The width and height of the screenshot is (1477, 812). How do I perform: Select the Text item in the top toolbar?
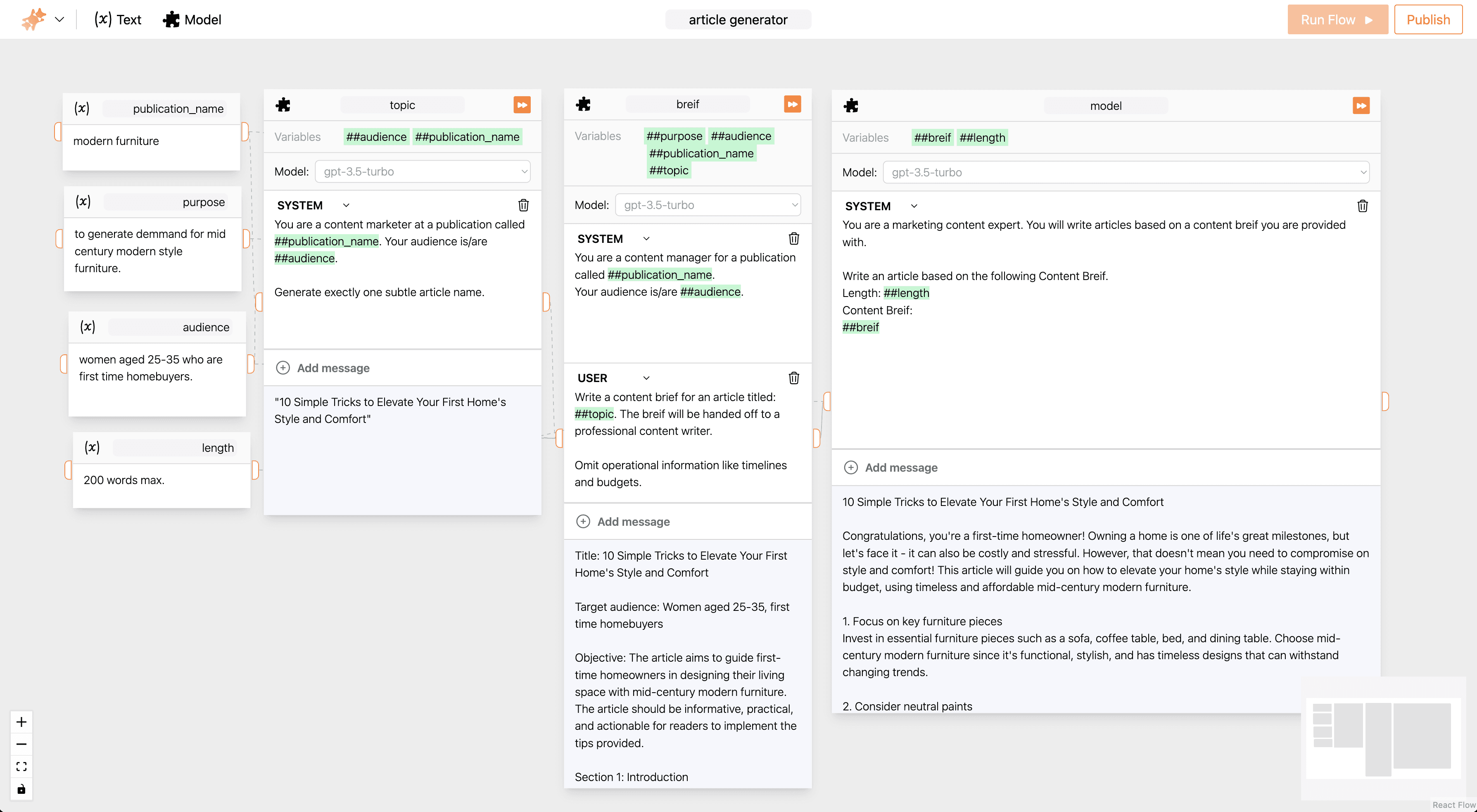click(118, 19)
